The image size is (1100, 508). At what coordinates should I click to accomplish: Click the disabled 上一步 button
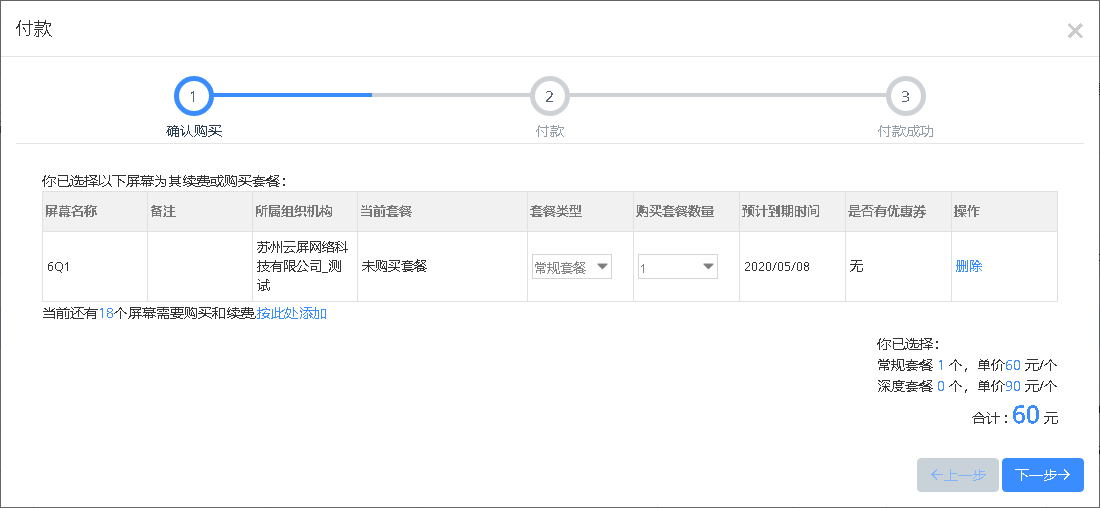pos(958,475)
